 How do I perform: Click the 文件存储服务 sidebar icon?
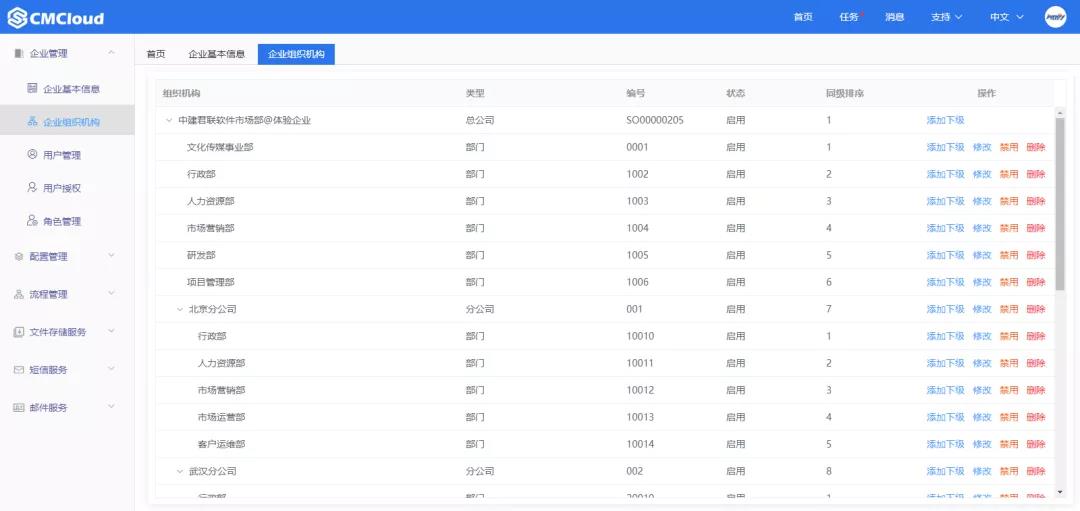point(19,332)
